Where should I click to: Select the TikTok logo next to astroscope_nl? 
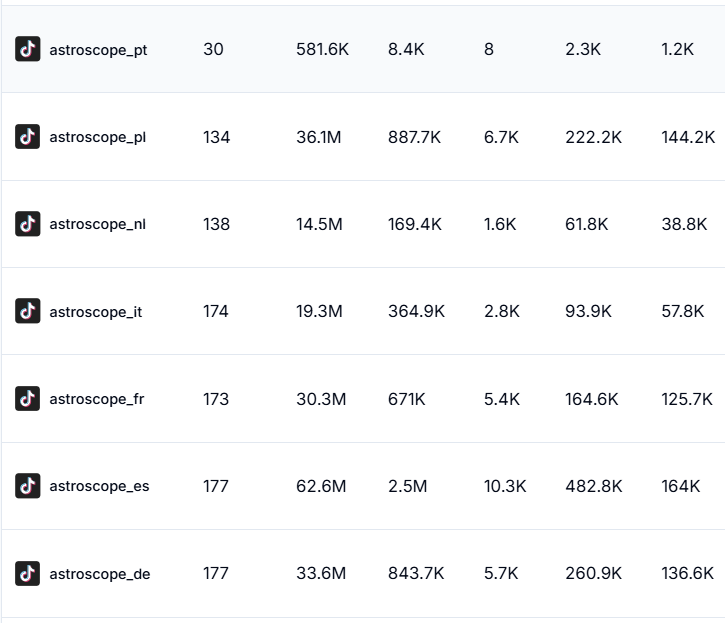coord(28,224)
